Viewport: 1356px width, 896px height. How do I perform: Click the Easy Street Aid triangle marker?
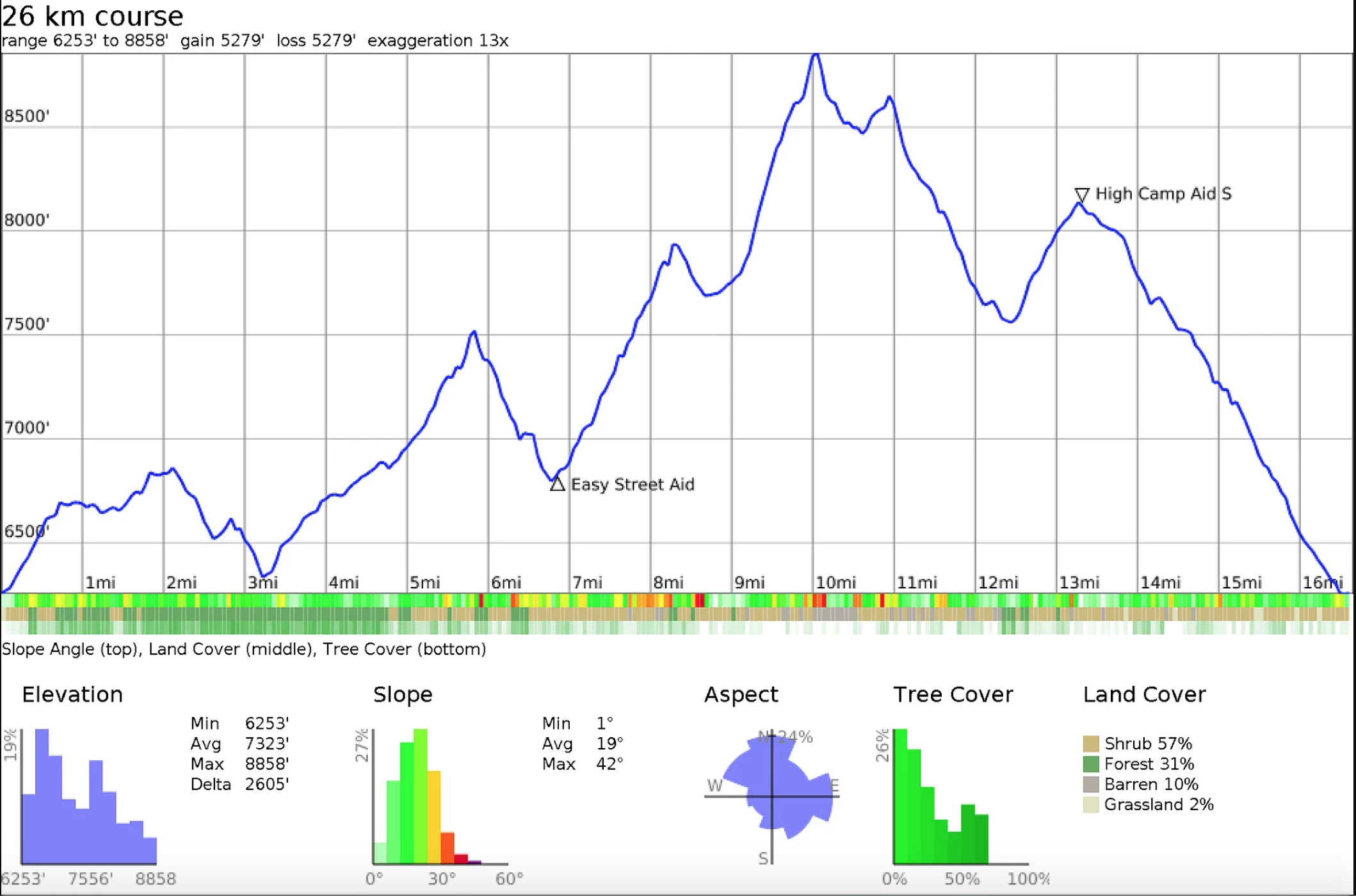[x=558, y=484]
